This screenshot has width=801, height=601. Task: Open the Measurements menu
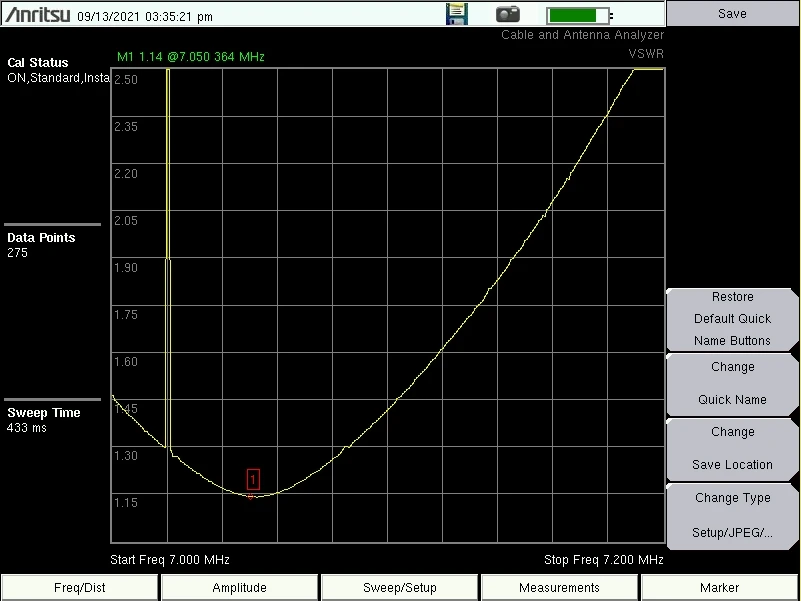tap(559, 588)
